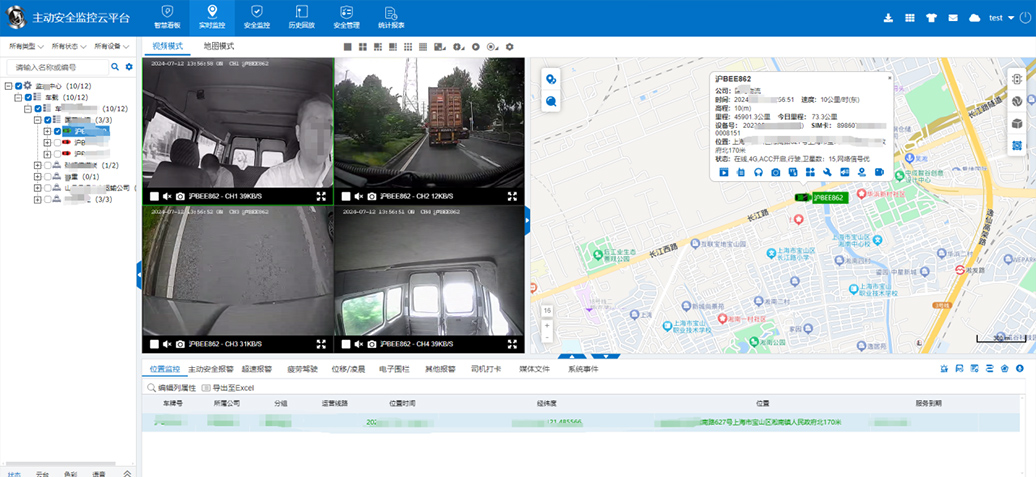
Task: Tick the stop checkbox on CH4 video
Action: click(x=345, y=344)
